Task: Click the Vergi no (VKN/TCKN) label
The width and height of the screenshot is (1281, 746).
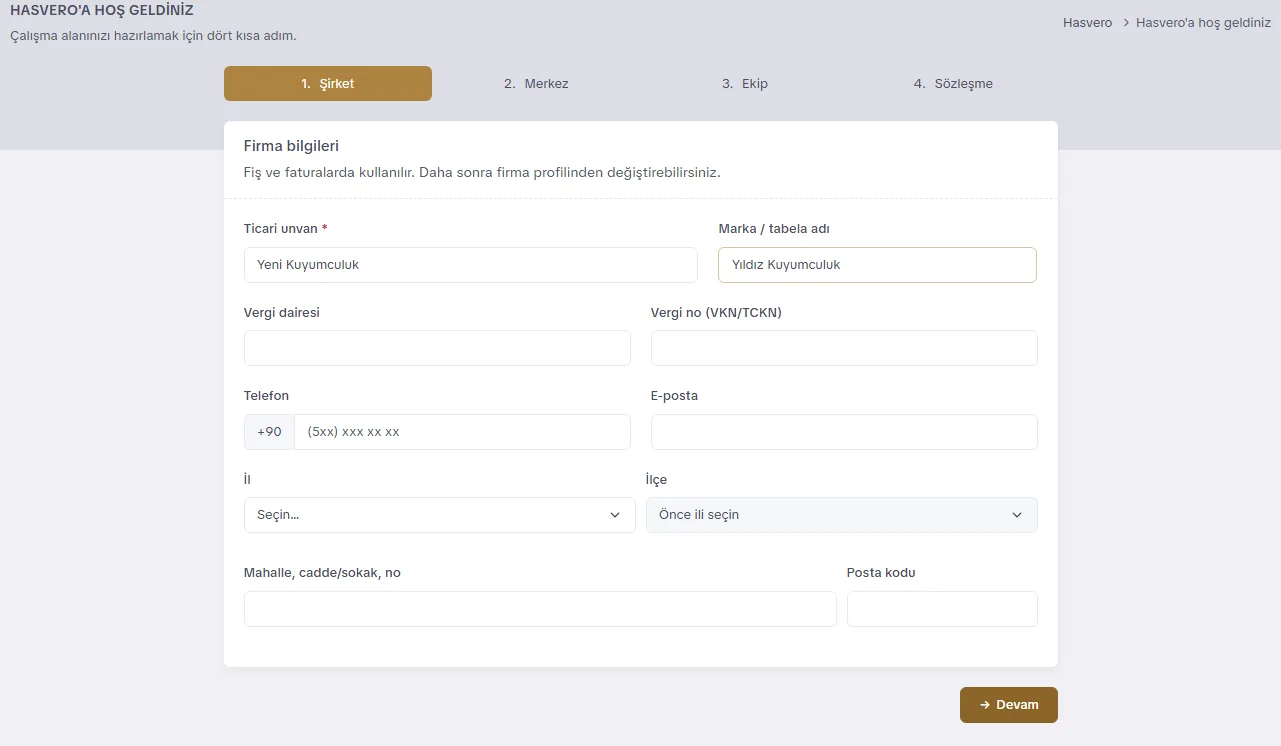Action: tap(716, 312)
